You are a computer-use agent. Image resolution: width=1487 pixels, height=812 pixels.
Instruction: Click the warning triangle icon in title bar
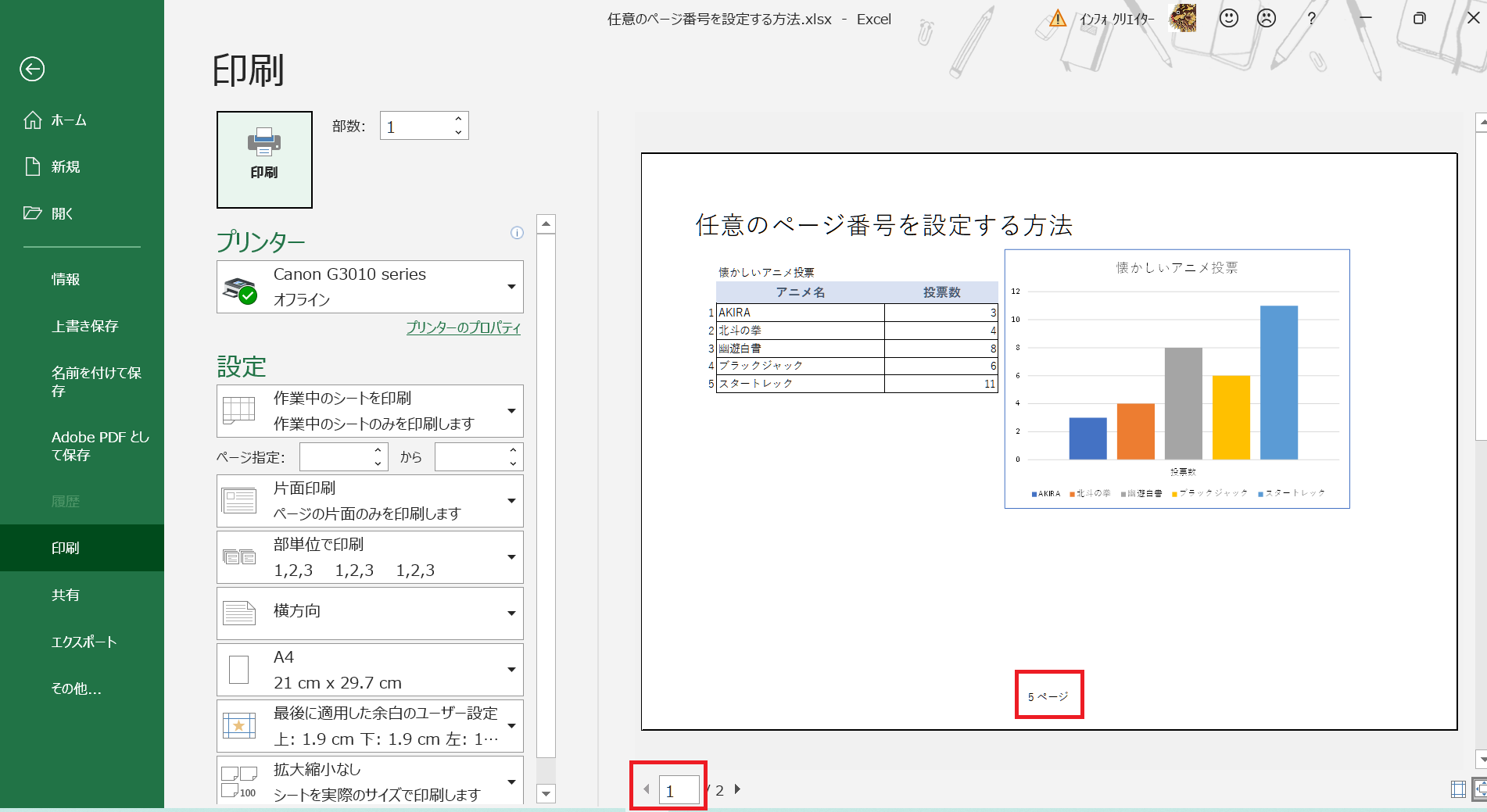pyautogui.click(x=1058, y=18)
